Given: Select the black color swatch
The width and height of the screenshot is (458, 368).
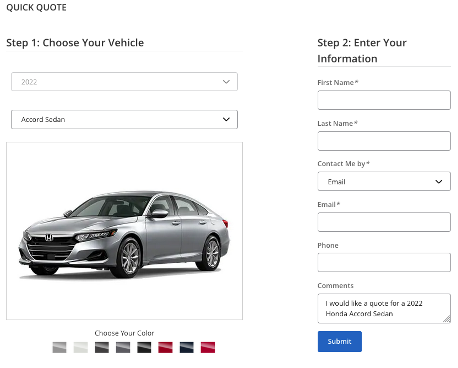Looking at the screenshot, I should (x=144, y=347).
